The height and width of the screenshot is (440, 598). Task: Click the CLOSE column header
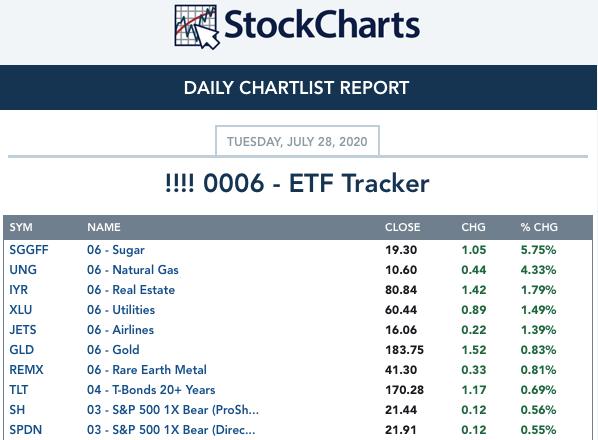click(402, 227)
